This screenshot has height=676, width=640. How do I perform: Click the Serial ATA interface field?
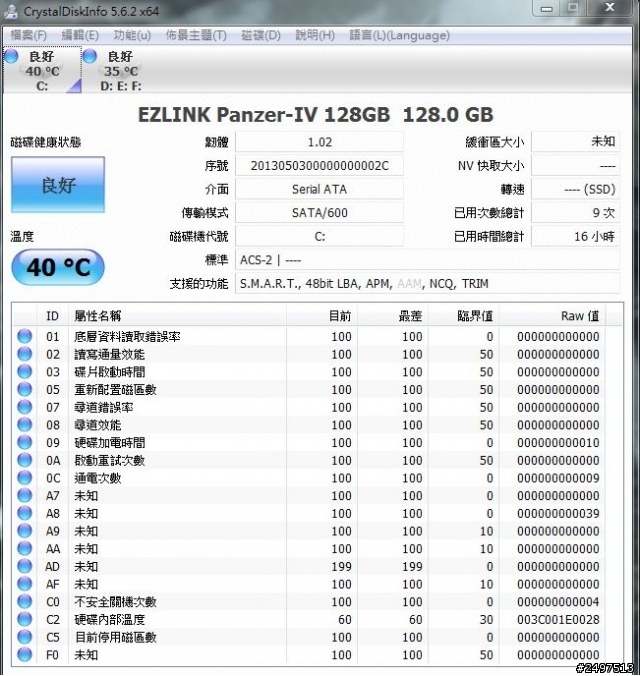coord(320,189)
